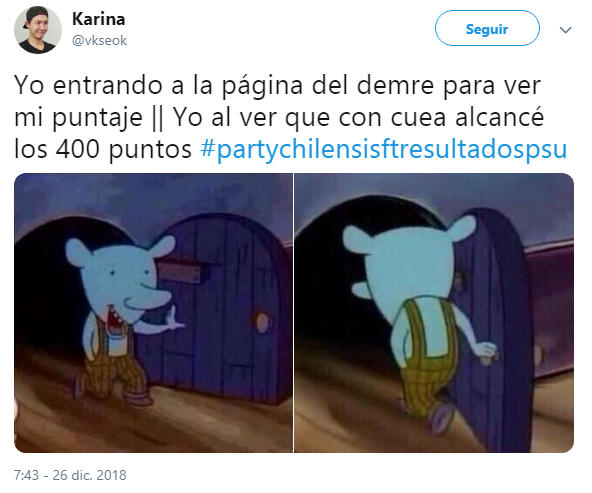Viewport: 592px width, 493px height.
Task: Open the left image with the elephant facing forward
Action: click(x=153, y=313)
